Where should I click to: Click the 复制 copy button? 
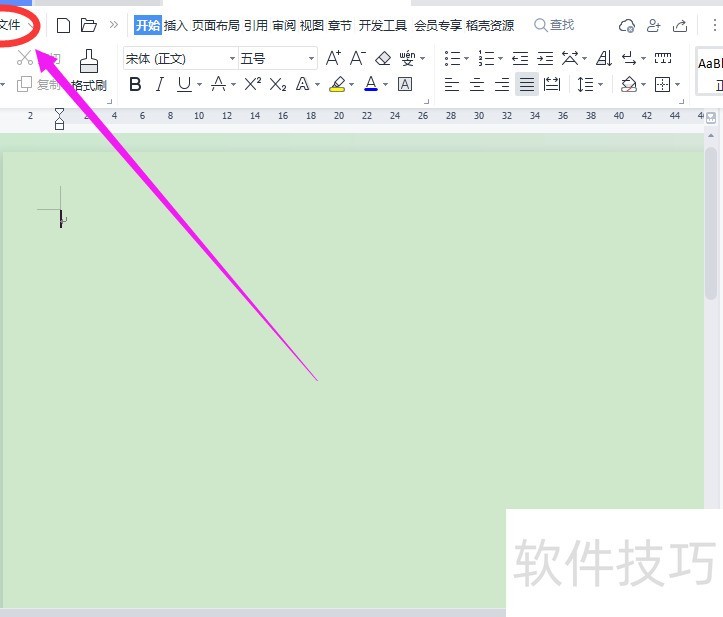(38, 84)
